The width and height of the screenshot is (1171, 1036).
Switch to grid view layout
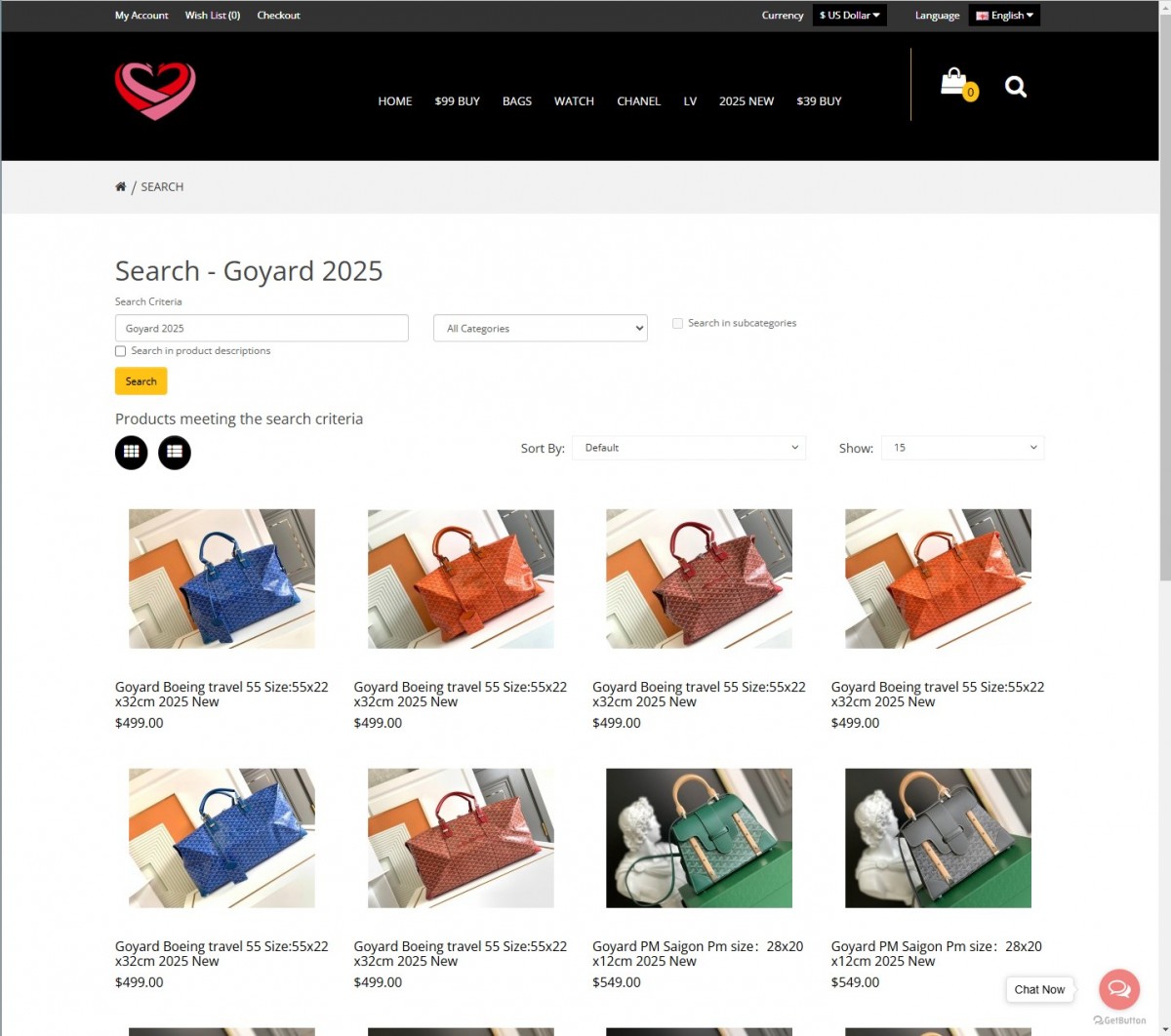point(132,453)
